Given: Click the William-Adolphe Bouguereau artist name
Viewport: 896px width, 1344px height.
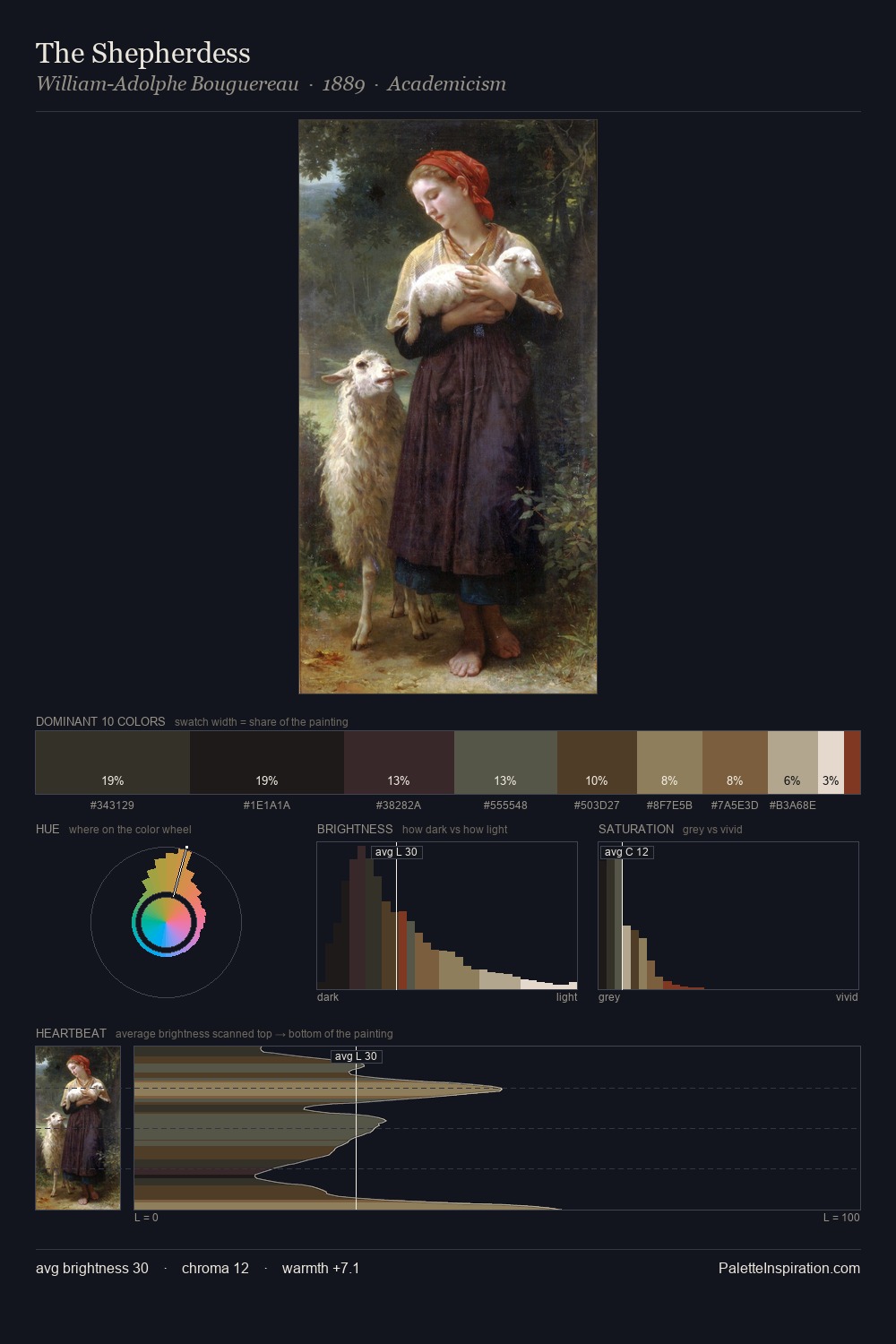Looking at the screenshot, I should coord(168,84).
